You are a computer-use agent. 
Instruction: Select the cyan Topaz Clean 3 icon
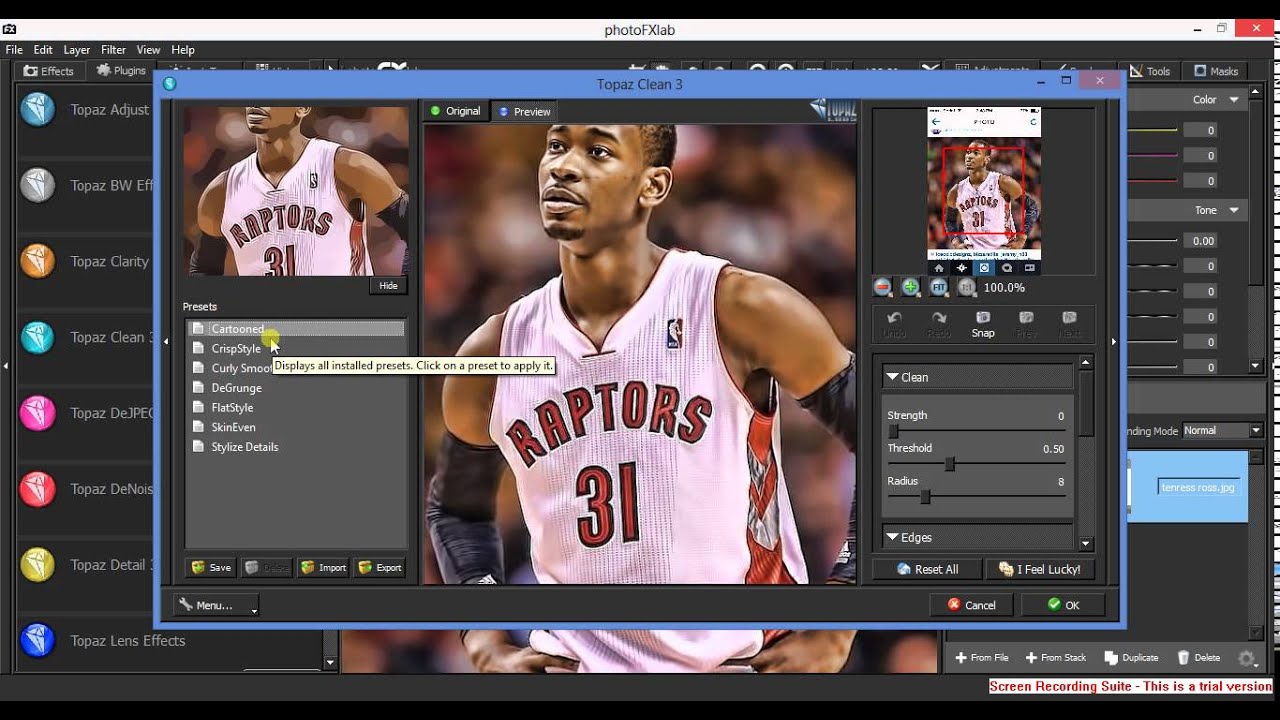point(38,337)
